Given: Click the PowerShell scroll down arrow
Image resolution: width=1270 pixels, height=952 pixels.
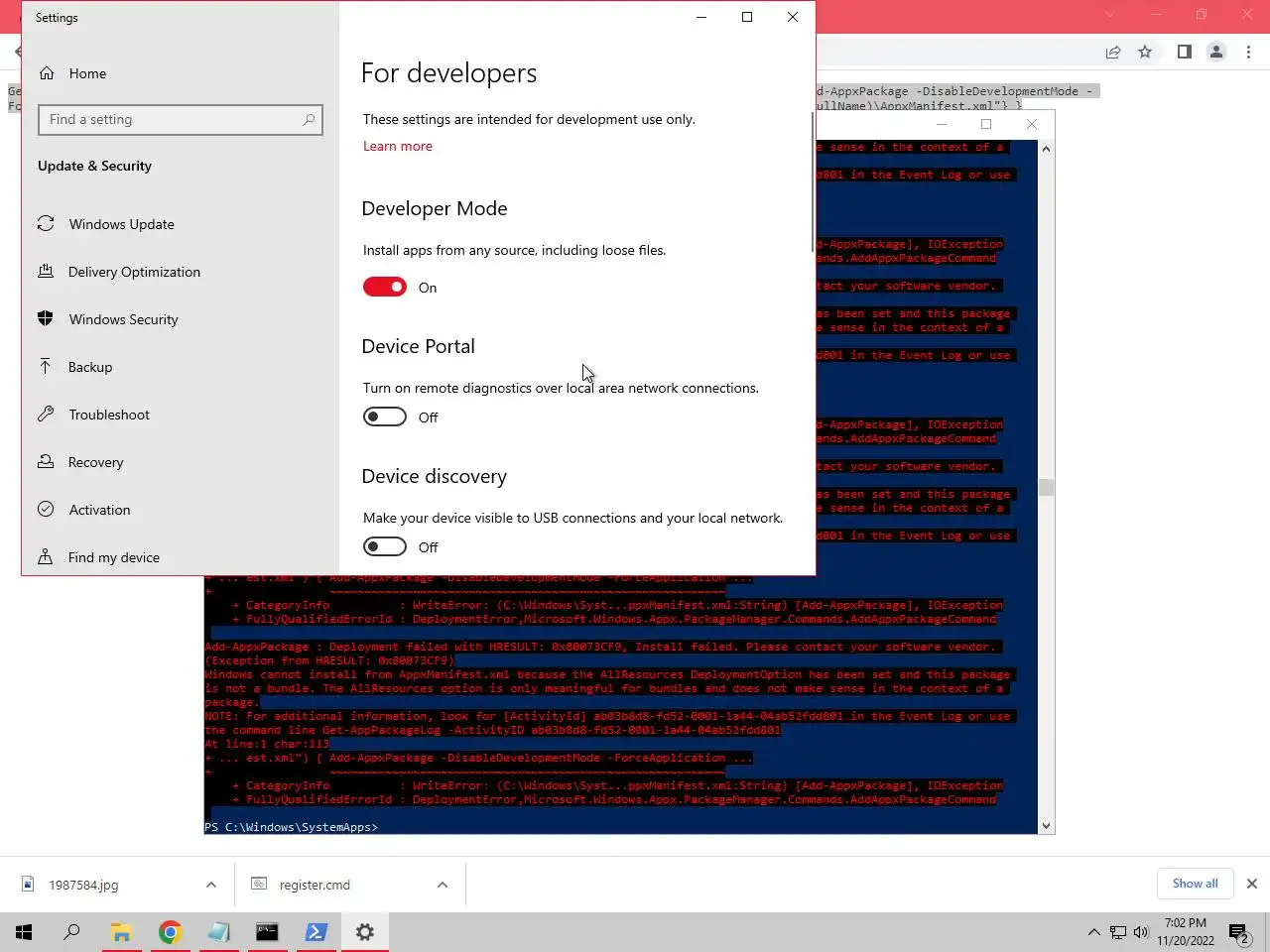Looking at the screenshot, I should click(x=1046, y=825).
